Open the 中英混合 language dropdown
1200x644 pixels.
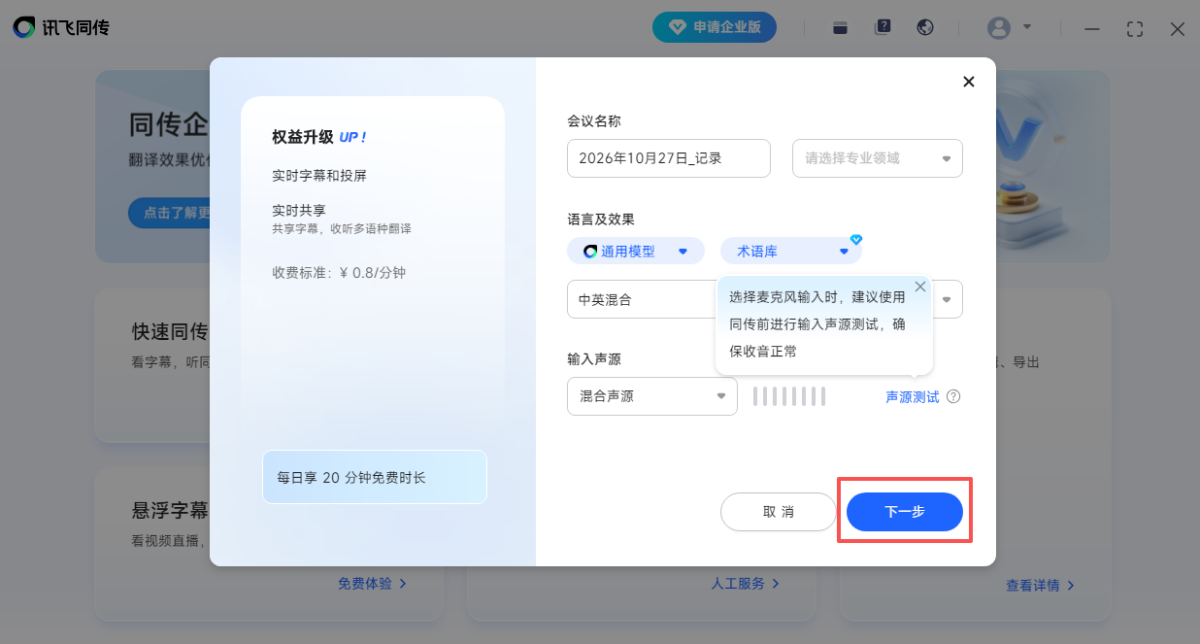[x=642, y=299]
